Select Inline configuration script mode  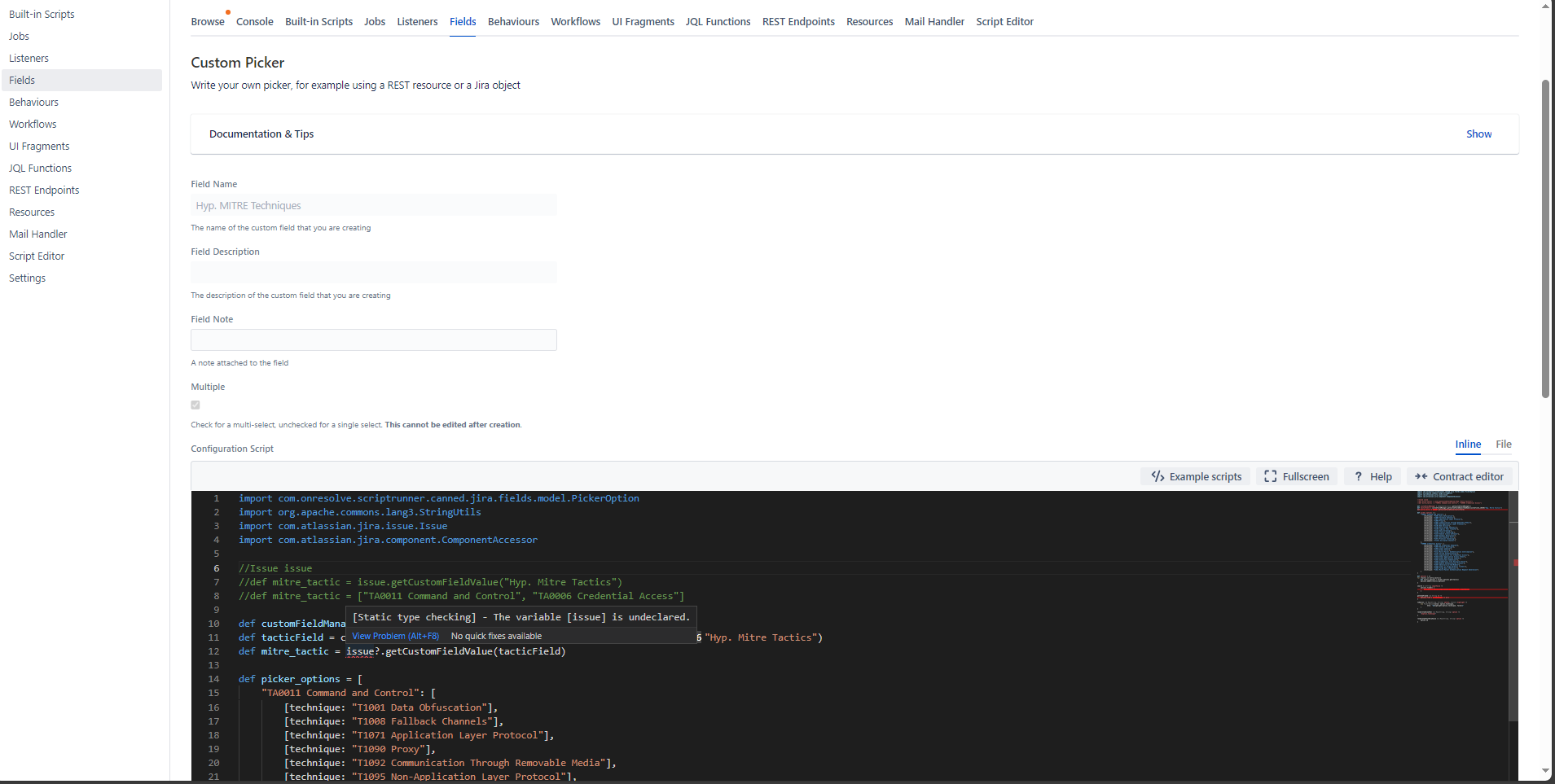tap(1467, 445)
